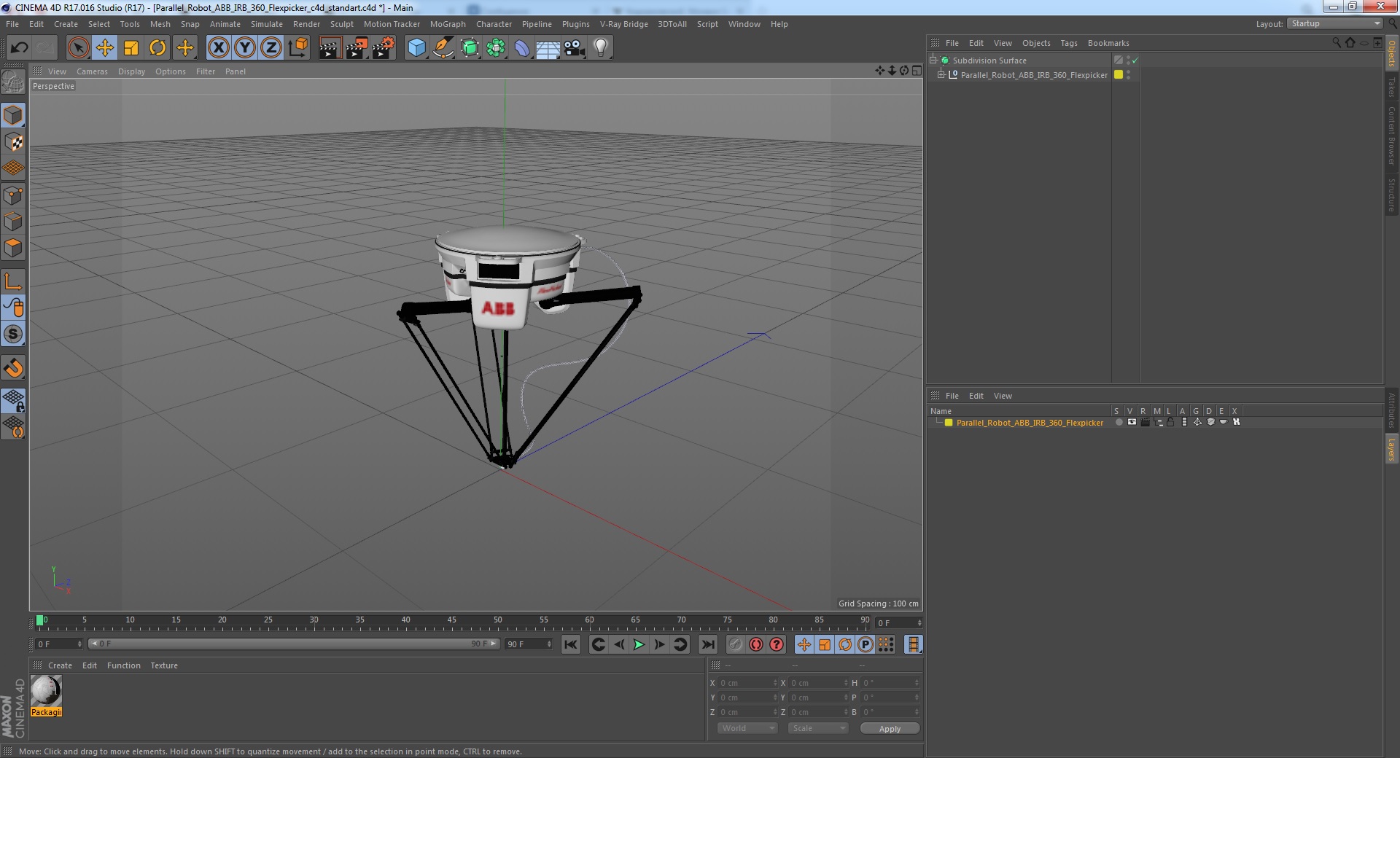Select the Live Selection arrow tool
Image resolution: width=1400 pixels, height=844 pixels.
(78, 48)
